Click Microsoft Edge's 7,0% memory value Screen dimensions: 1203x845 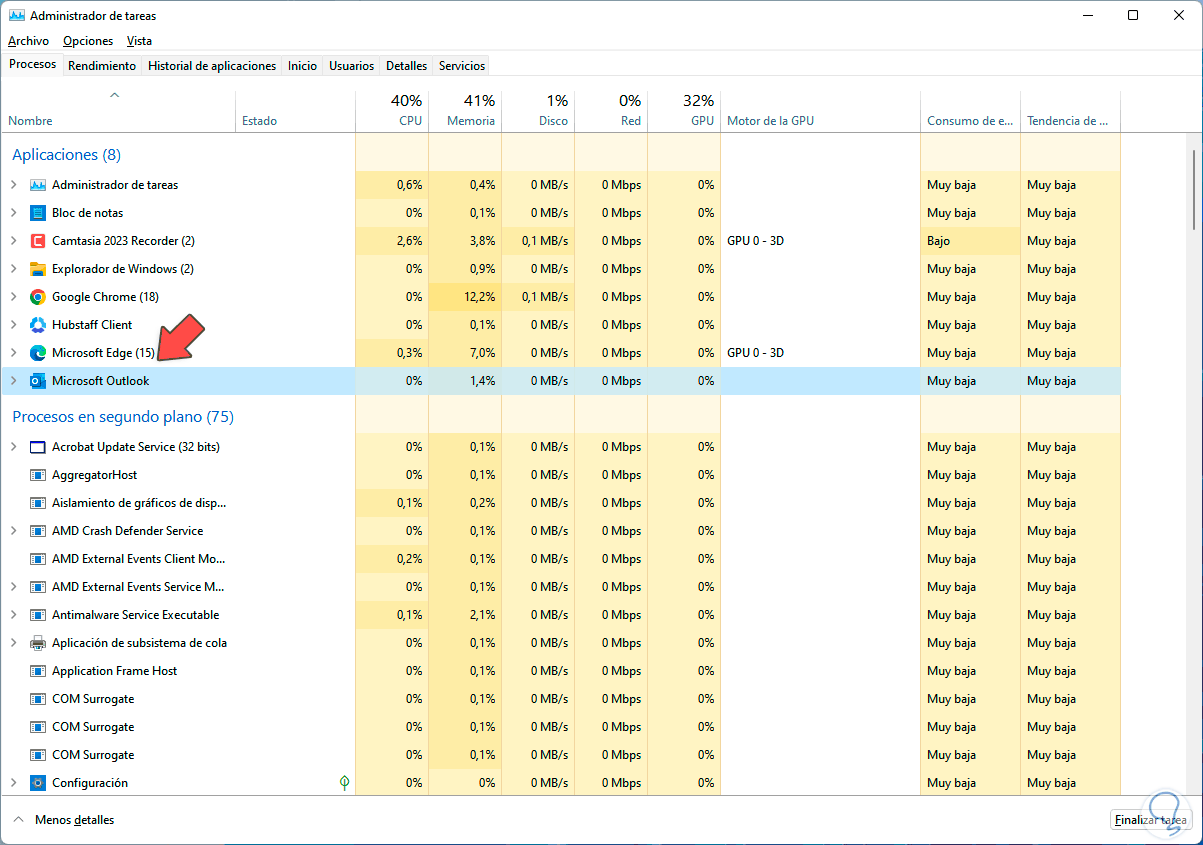point(482,353)
